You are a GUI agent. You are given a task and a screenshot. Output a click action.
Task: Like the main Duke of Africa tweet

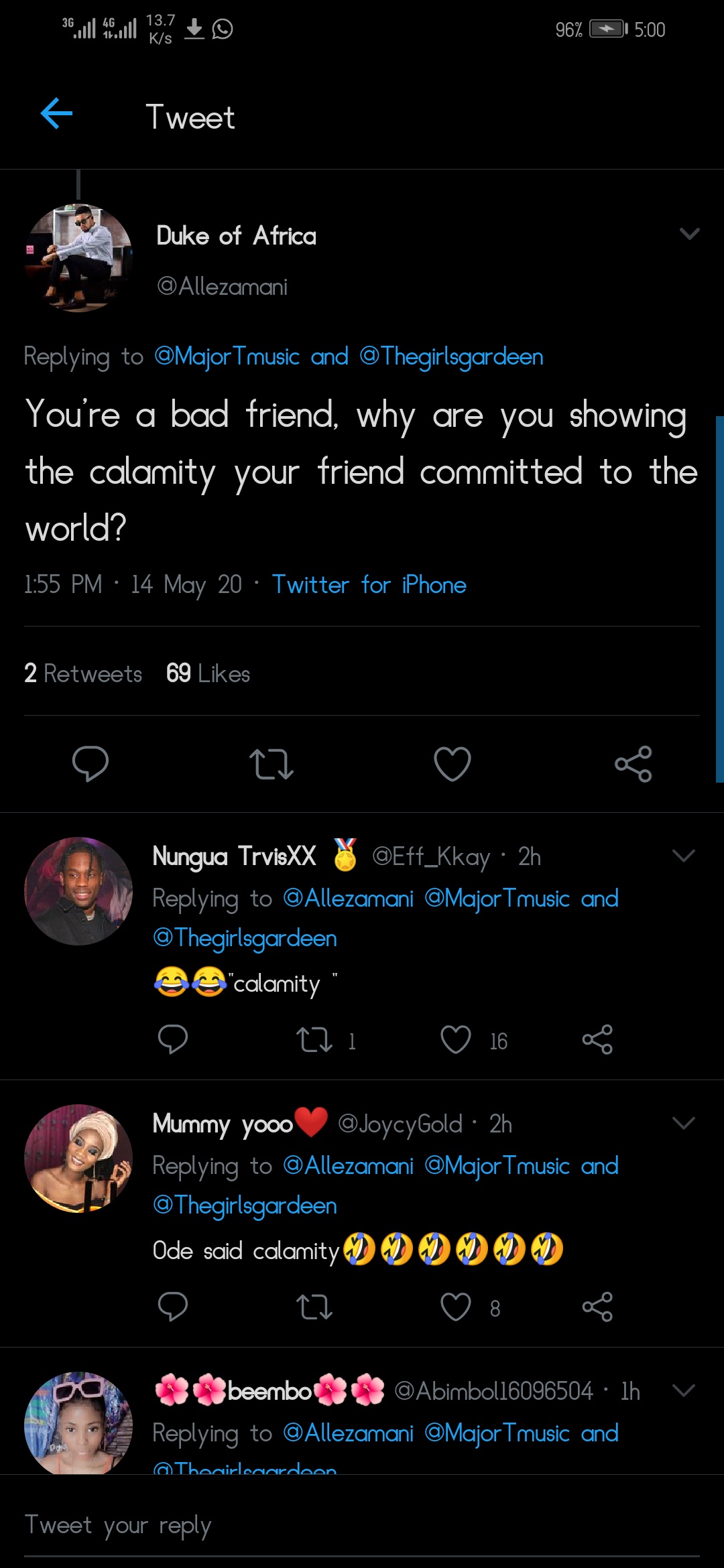tap(452, 764)
